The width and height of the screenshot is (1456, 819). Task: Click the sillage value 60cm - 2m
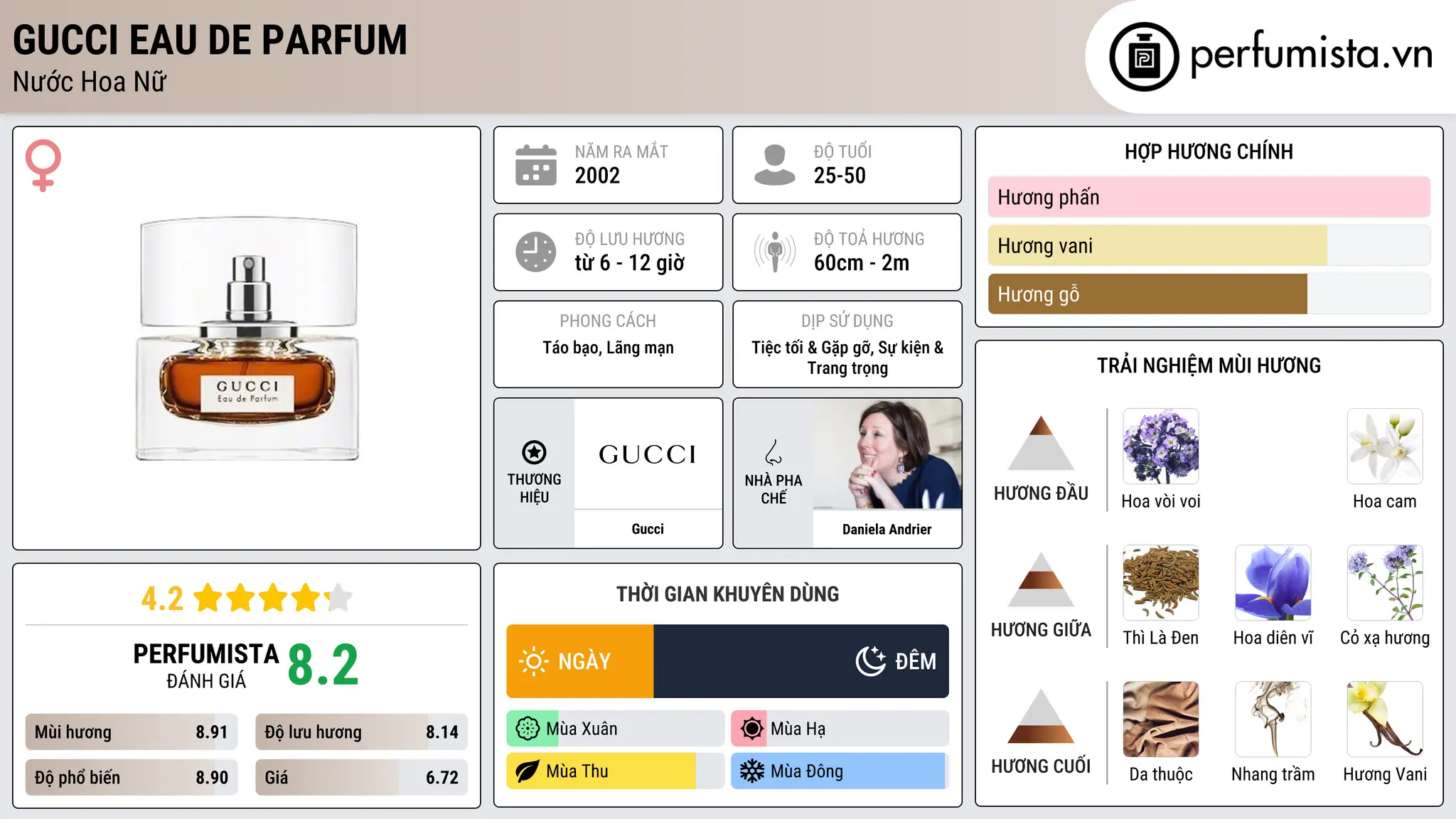point(862,263)
